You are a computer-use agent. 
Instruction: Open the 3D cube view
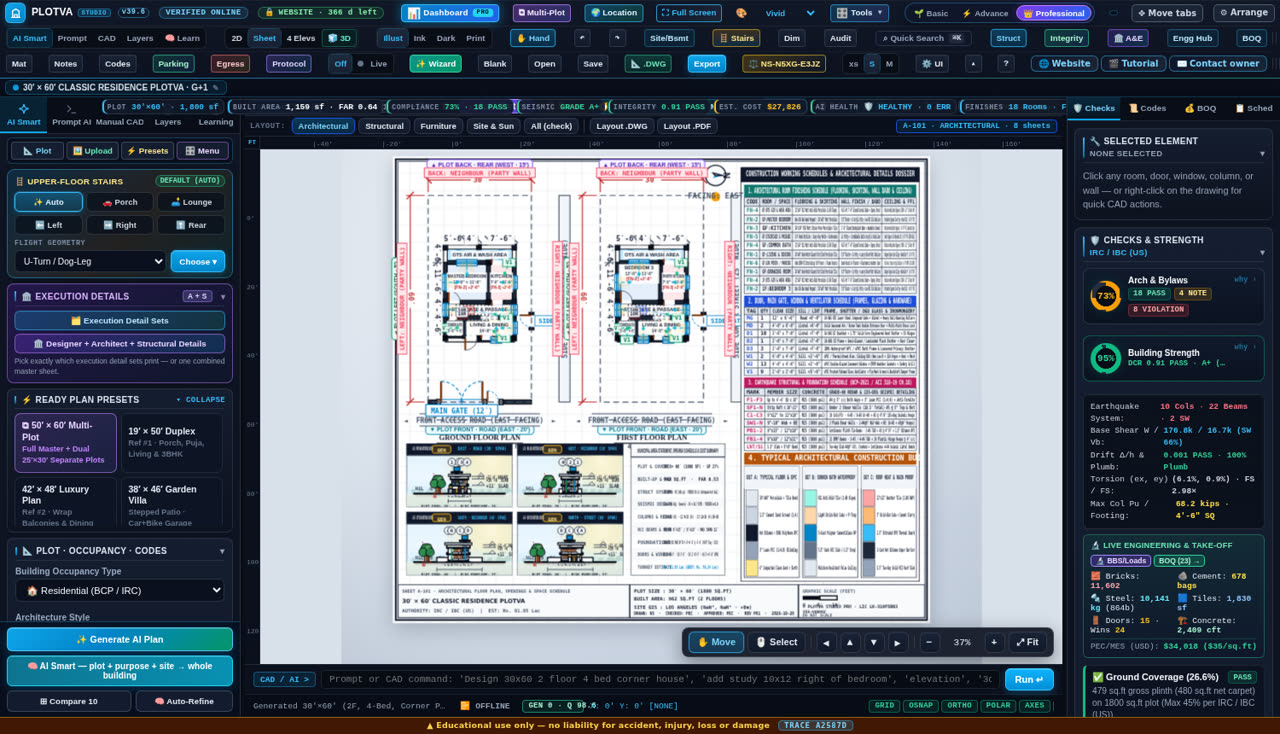coord(339,38)
